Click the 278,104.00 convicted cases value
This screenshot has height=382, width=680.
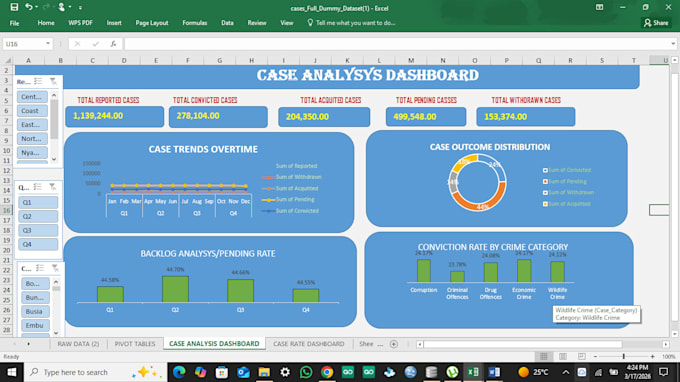click(x=198, y=116)
